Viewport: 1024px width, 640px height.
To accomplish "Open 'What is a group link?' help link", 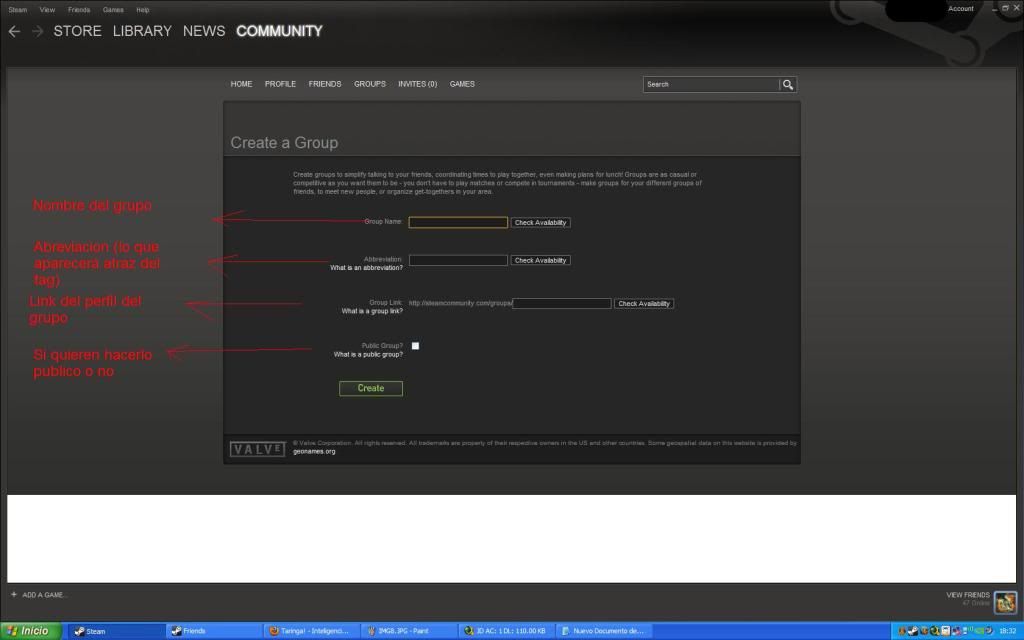I will [x=372, y=312].
